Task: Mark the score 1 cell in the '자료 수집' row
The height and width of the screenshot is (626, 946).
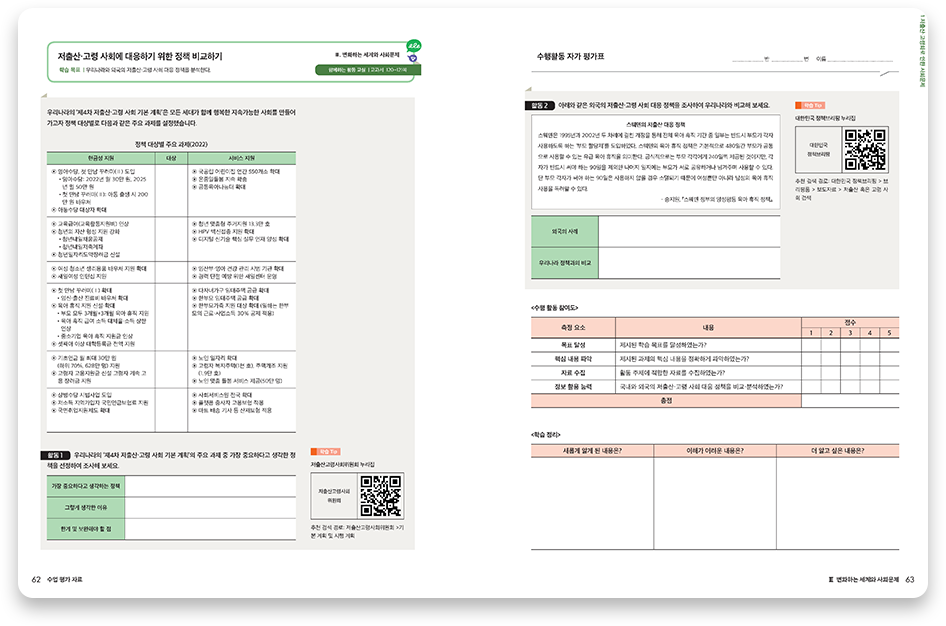Action: click(811, 373)
